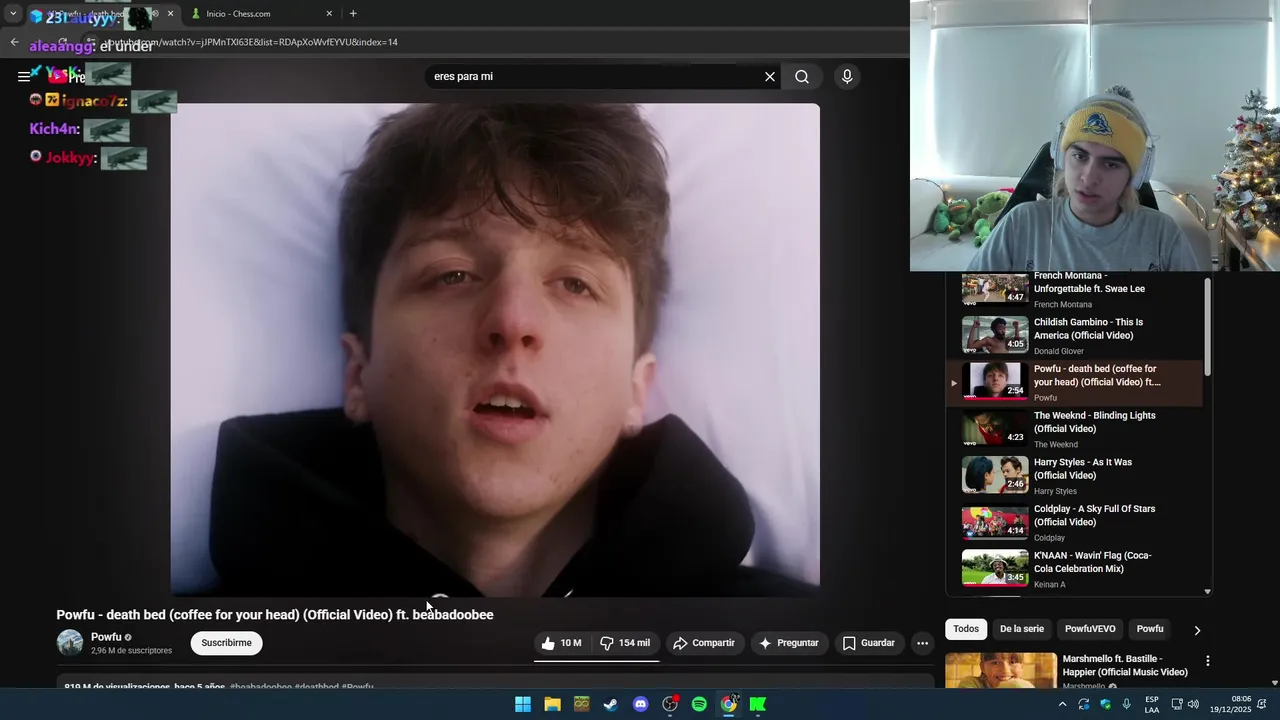Play Childish Gambino - This Is America

coord(1075,336)
